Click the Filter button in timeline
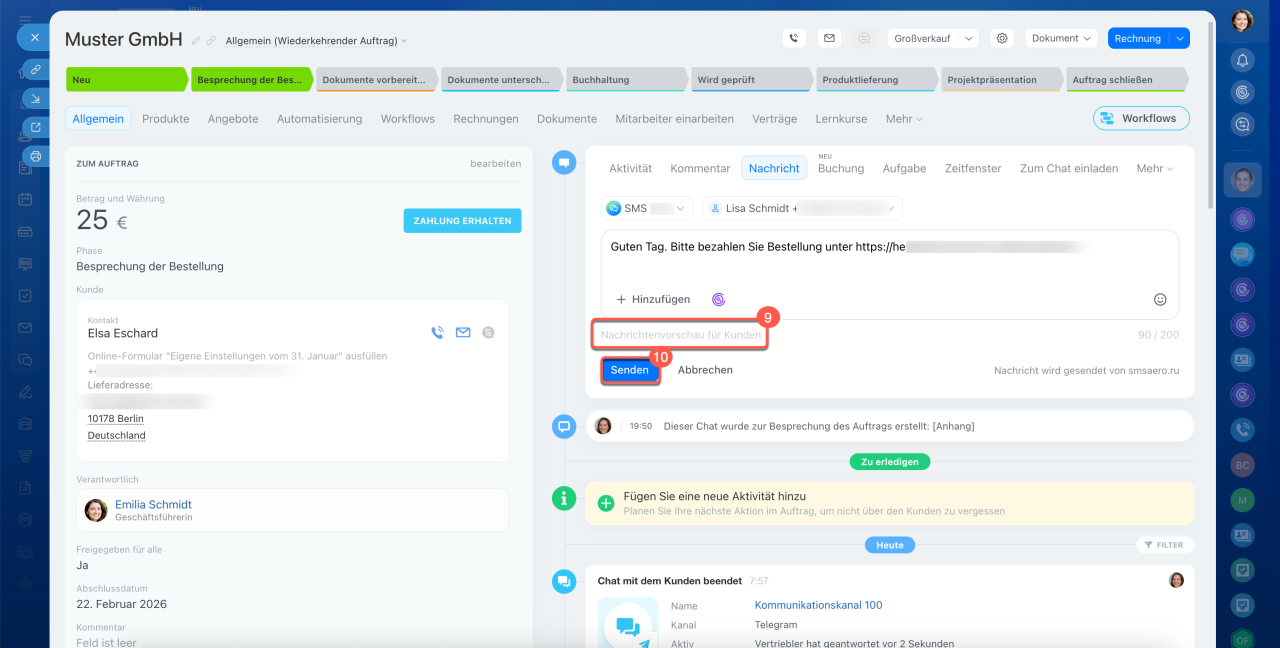 (x=1163, y=545)
